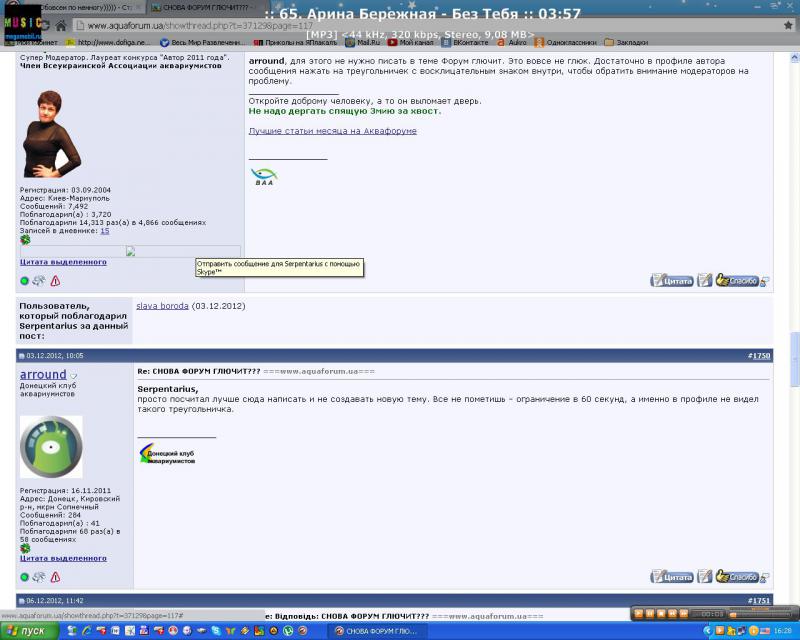Viewport: 800px width, 640px height.
Task: Report arround's post with the warning triangle icon
Action: pos(55,577)
